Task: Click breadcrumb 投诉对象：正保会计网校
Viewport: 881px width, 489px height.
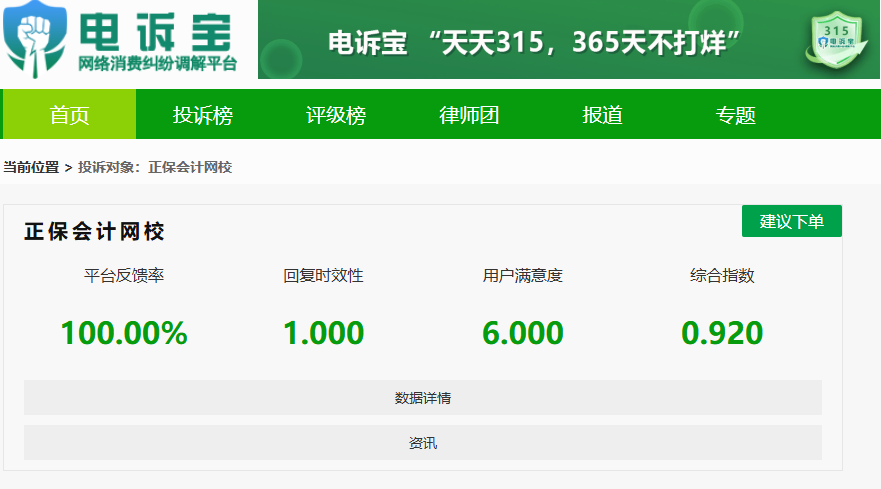Action: (x=155, y=167)
